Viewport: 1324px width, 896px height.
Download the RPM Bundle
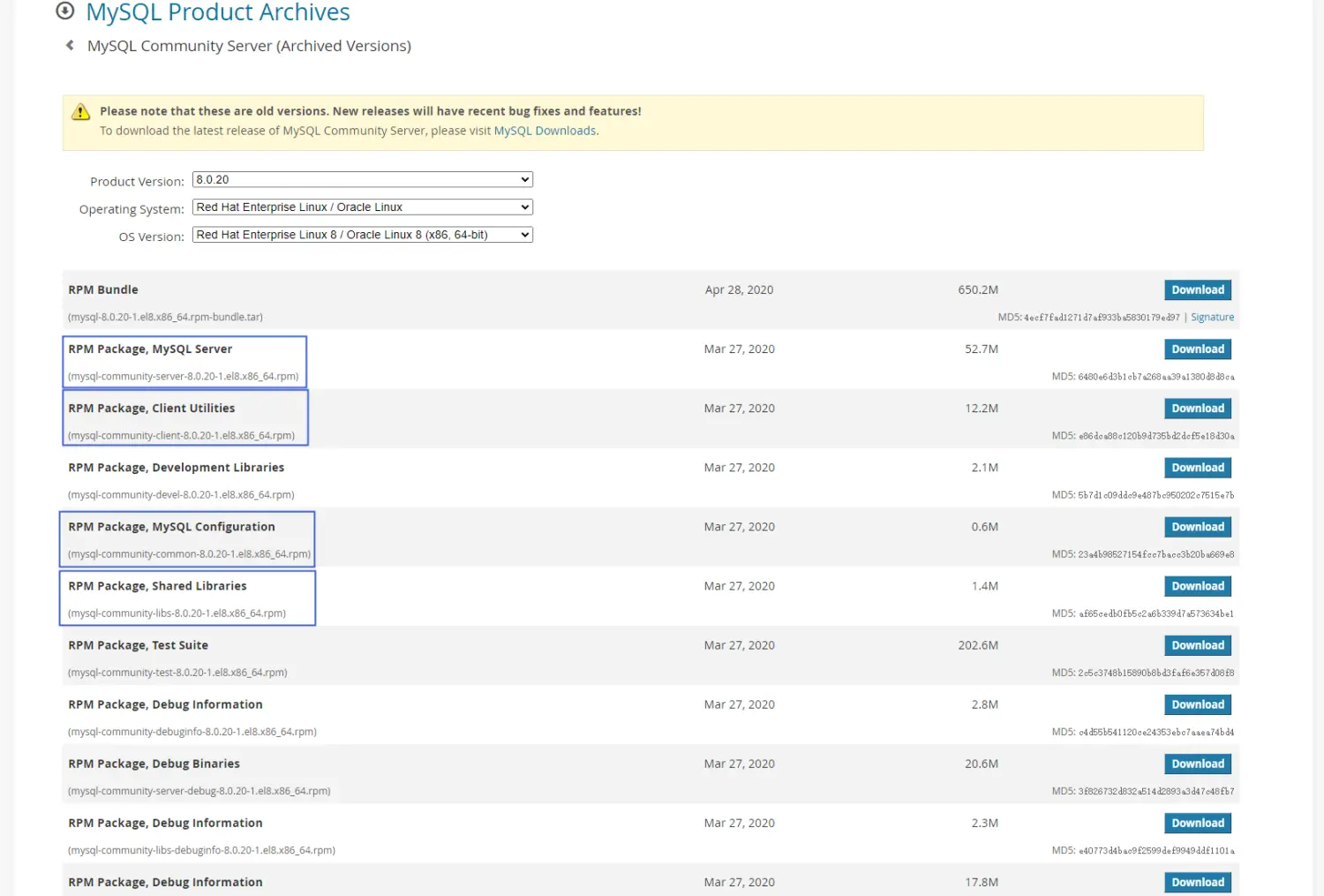[1198, 290]
